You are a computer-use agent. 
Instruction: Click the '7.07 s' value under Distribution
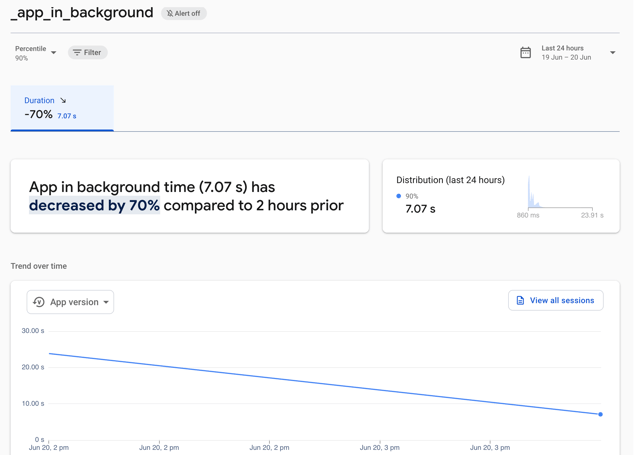point(421,209)
